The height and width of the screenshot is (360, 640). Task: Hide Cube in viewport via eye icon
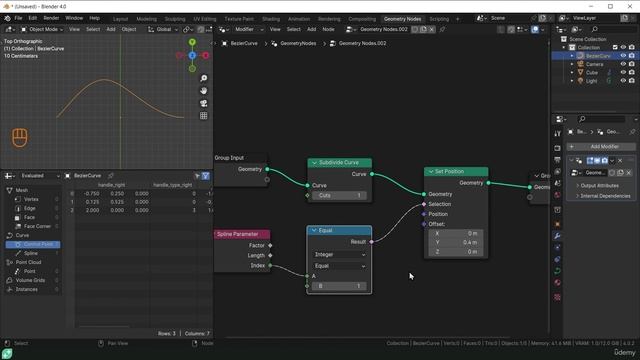pyautogui.click(x=623, y=72)
